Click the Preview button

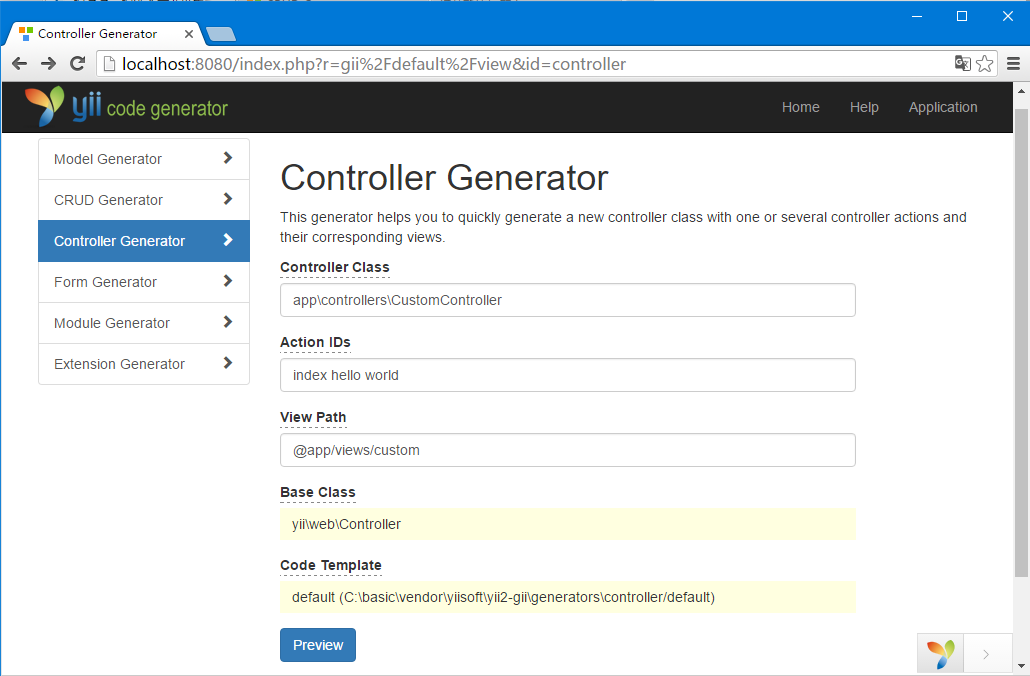318,645
